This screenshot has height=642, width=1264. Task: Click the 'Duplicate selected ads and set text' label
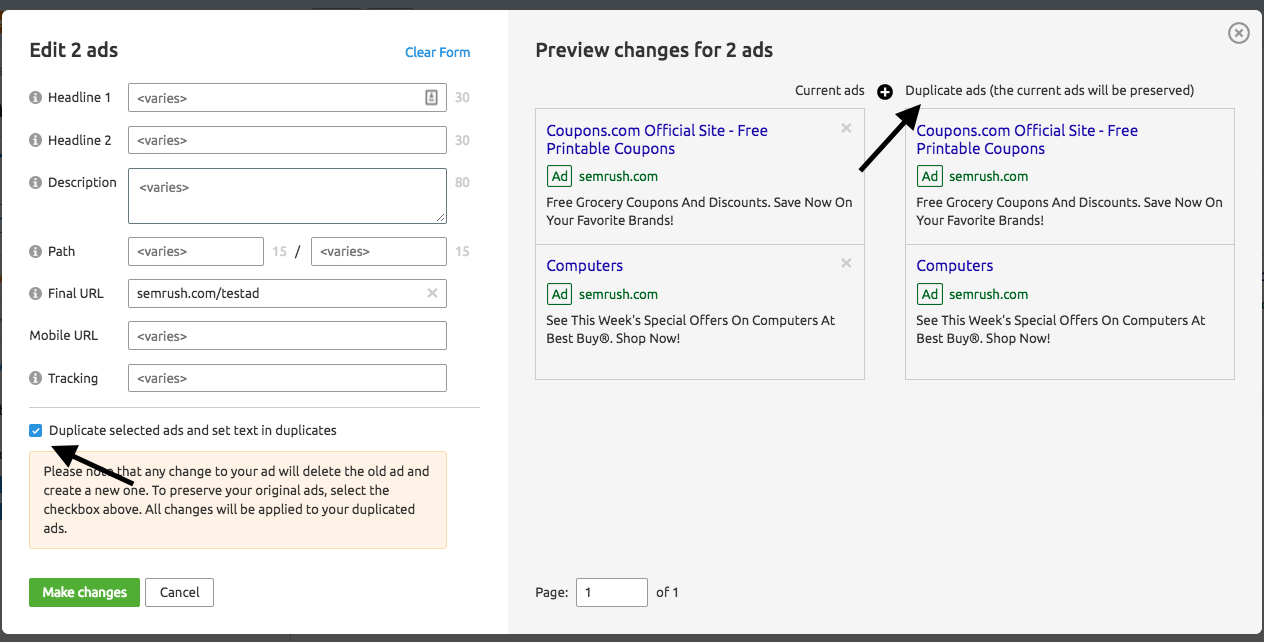pos(193,431)
